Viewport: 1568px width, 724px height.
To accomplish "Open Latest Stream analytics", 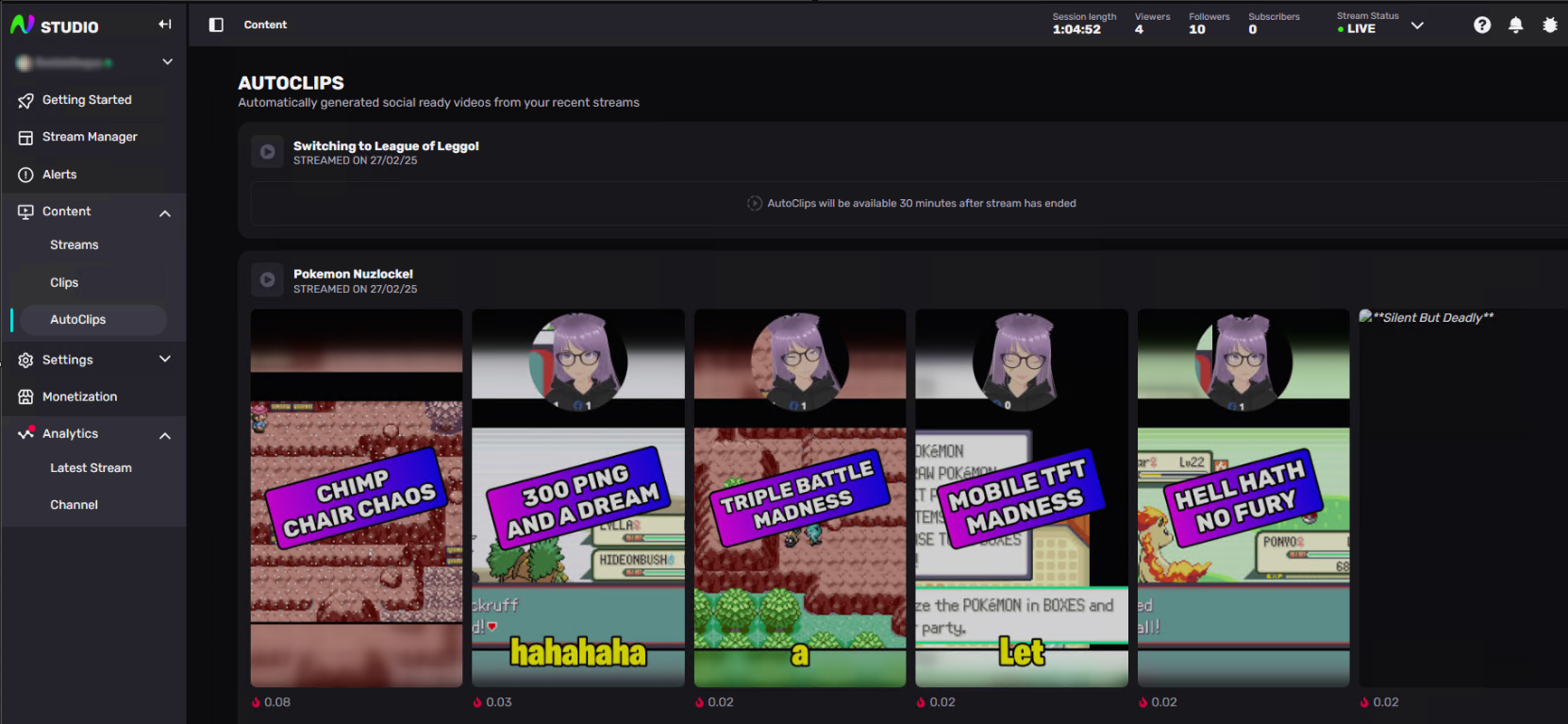I will [91, 468].
